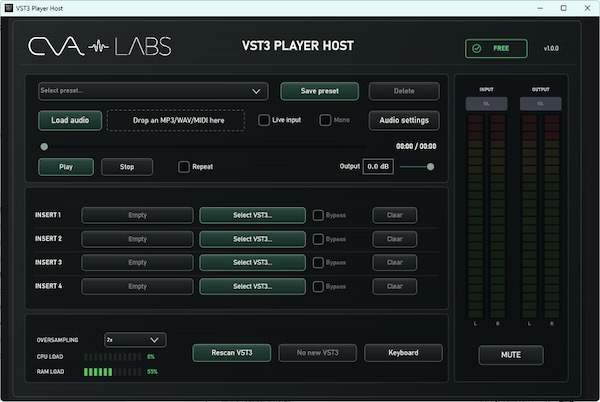Click the Save preset button
The height and width of the screenshot is (402, 600).
tap(320, 91)
